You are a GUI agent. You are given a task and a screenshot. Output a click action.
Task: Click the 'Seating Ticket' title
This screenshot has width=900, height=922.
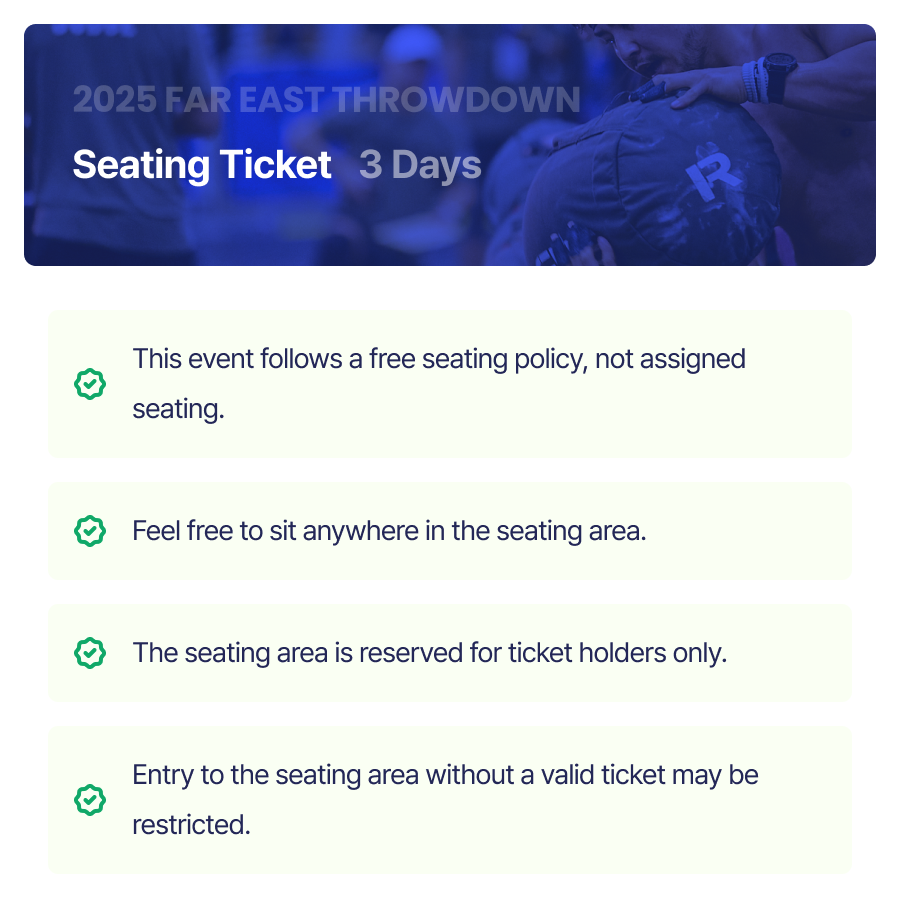click(x=202, y=165)
